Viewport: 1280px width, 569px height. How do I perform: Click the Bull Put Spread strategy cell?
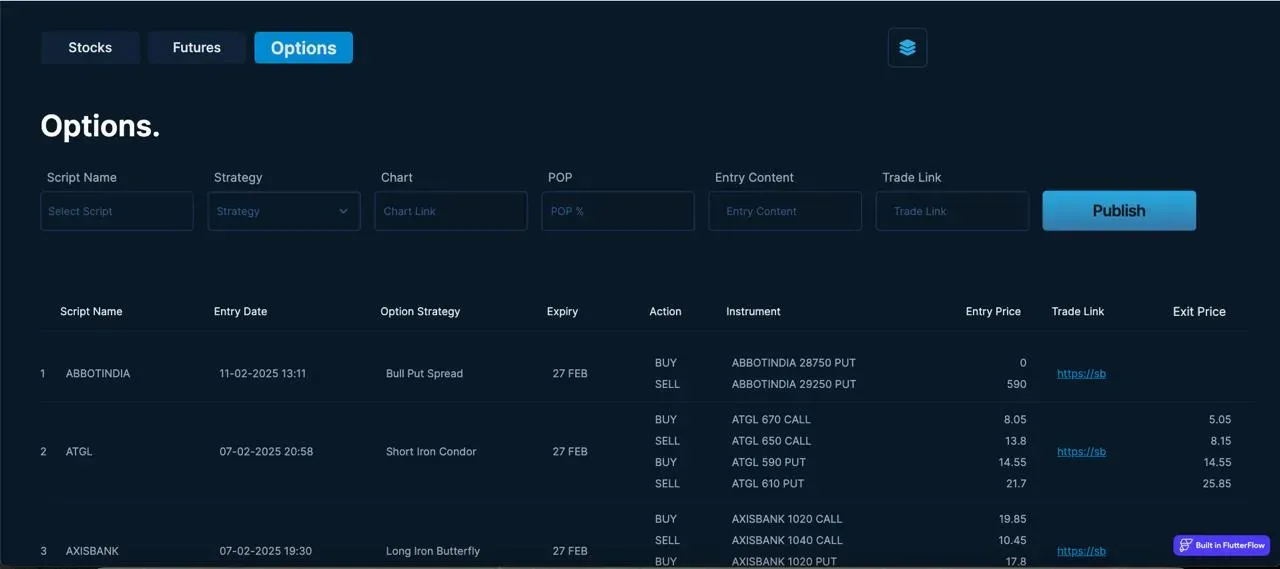424,373
